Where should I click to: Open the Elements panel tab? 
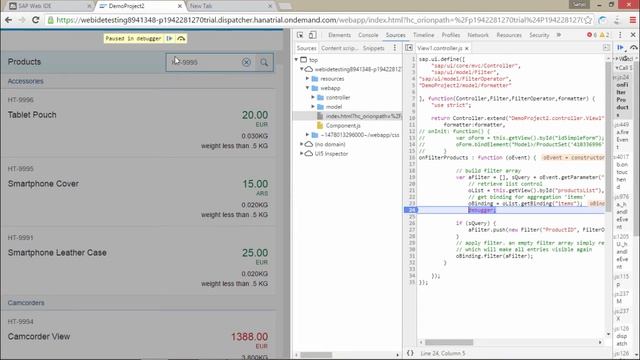[x=339, y=35]
